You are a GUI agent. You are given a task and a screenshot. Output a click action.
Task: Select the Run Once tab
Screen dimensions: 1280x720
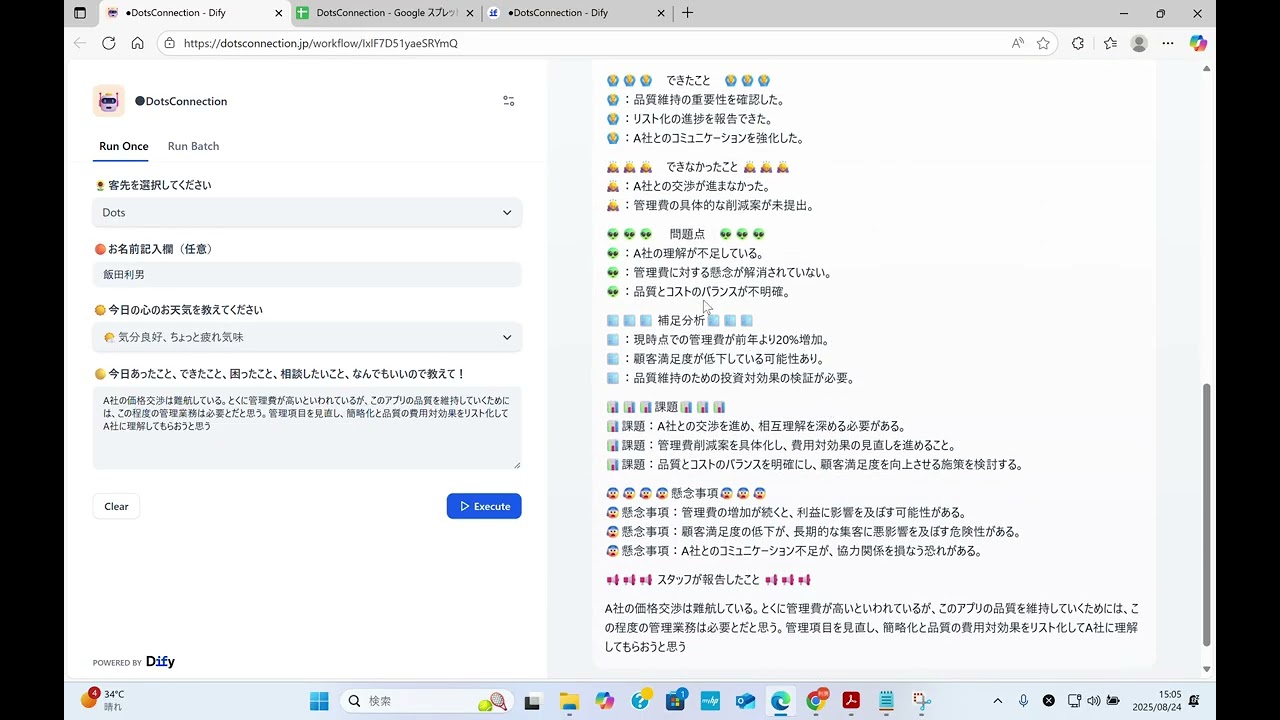[124, 146]
